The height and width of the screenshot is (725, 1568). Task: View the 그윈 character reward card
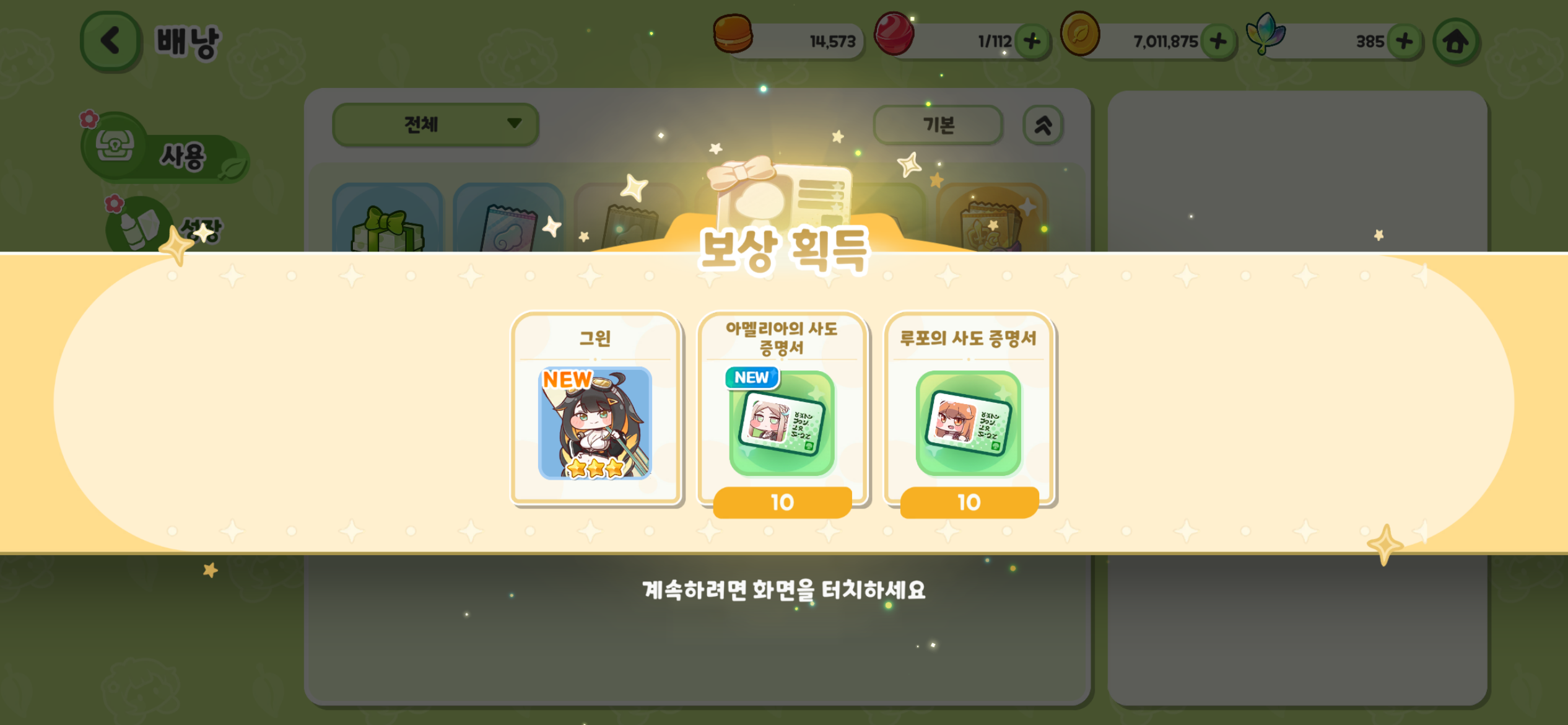[596, 409]
